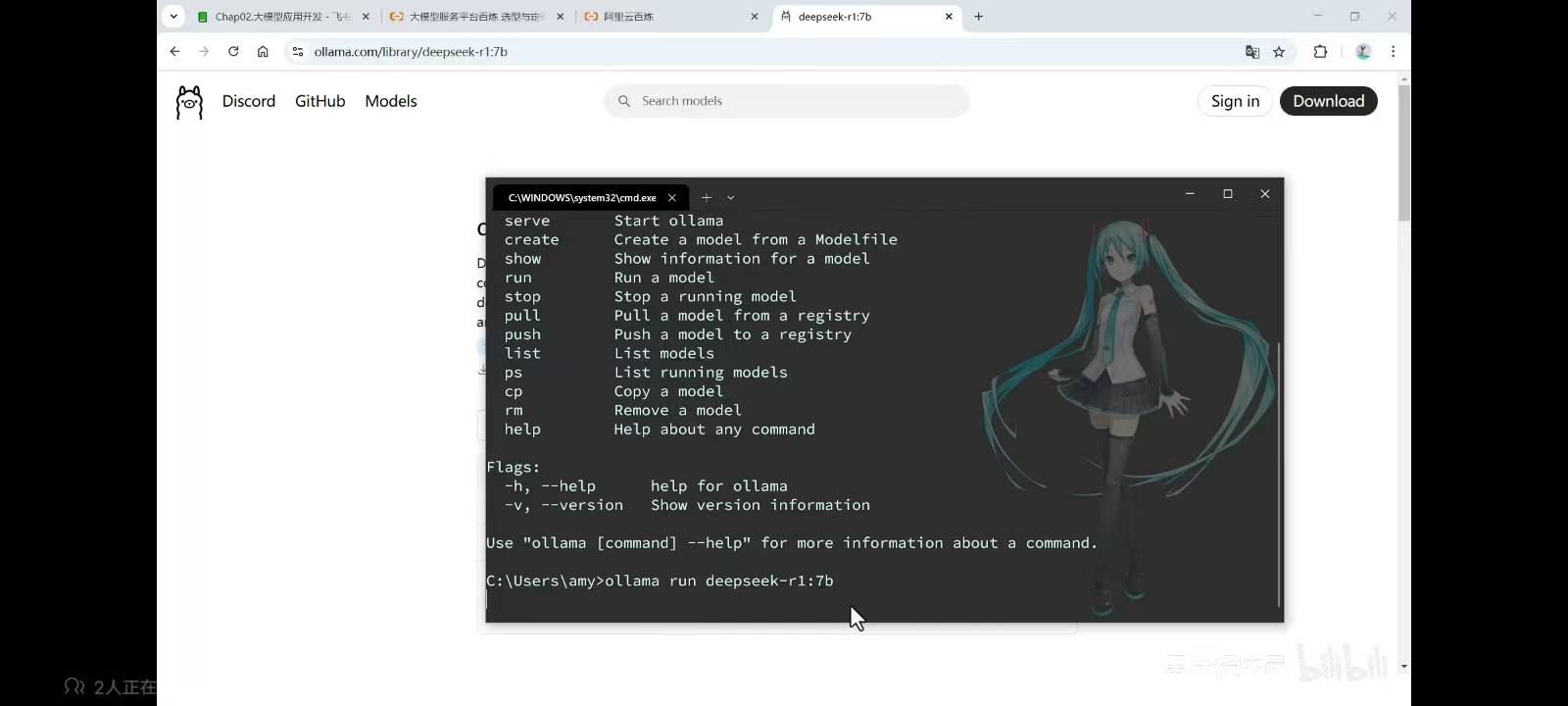Open the terminal profiles dropdown
Image resolution: width=1568 pixels, height=706 pixels.
pos(730,197)
